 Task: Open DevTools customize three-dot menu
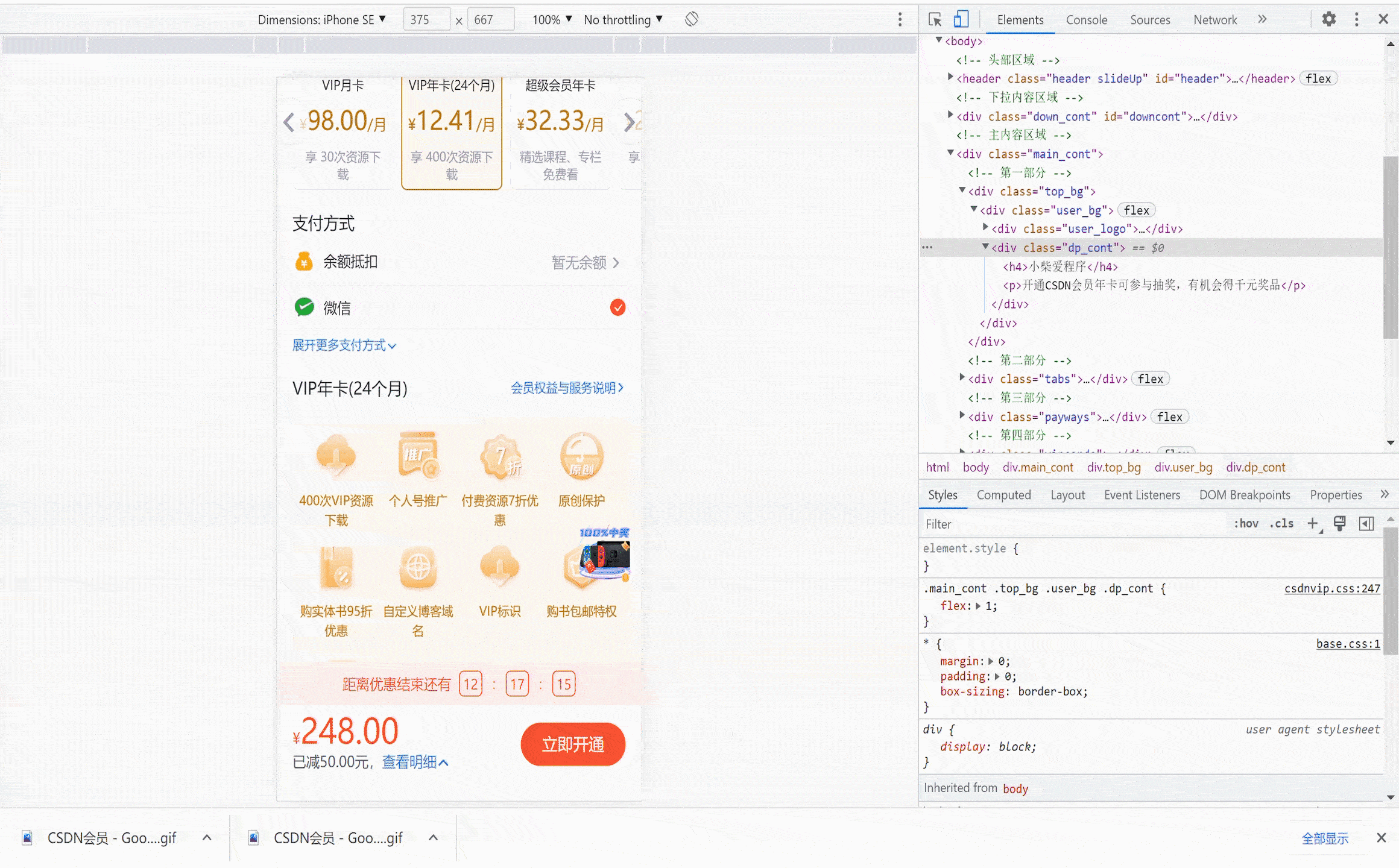(1357, 19)
